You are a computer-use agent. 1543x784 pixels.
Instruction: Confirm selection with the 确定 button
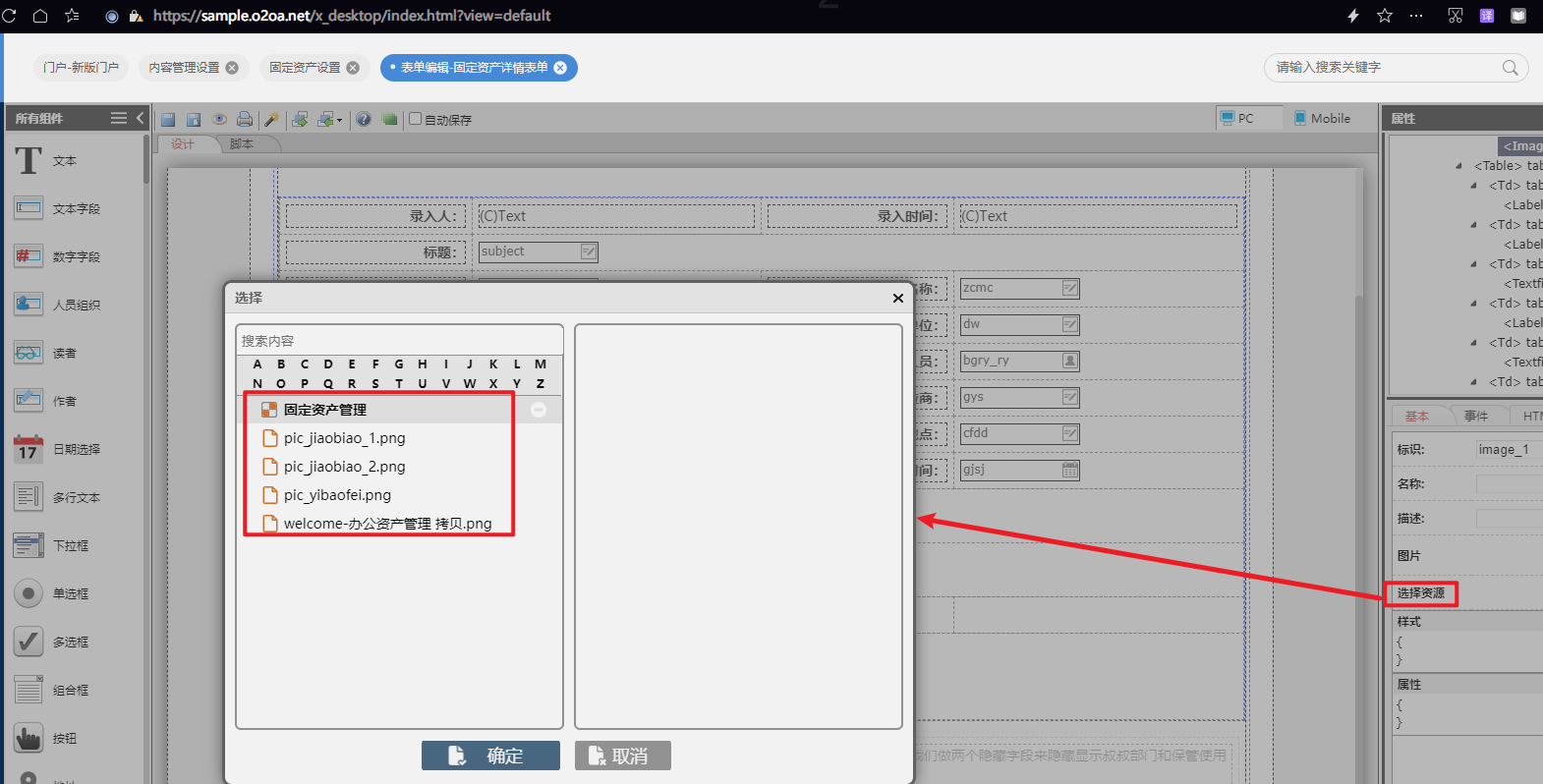(490, 756)
